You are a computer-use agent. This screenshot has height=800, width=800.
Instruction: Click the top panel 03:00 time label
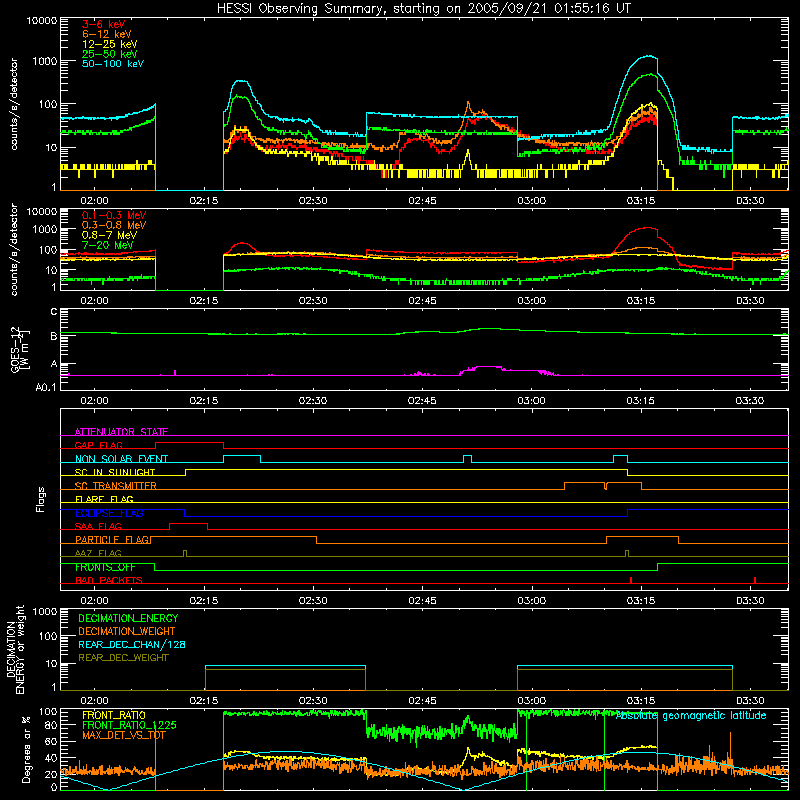coord(532,201)
